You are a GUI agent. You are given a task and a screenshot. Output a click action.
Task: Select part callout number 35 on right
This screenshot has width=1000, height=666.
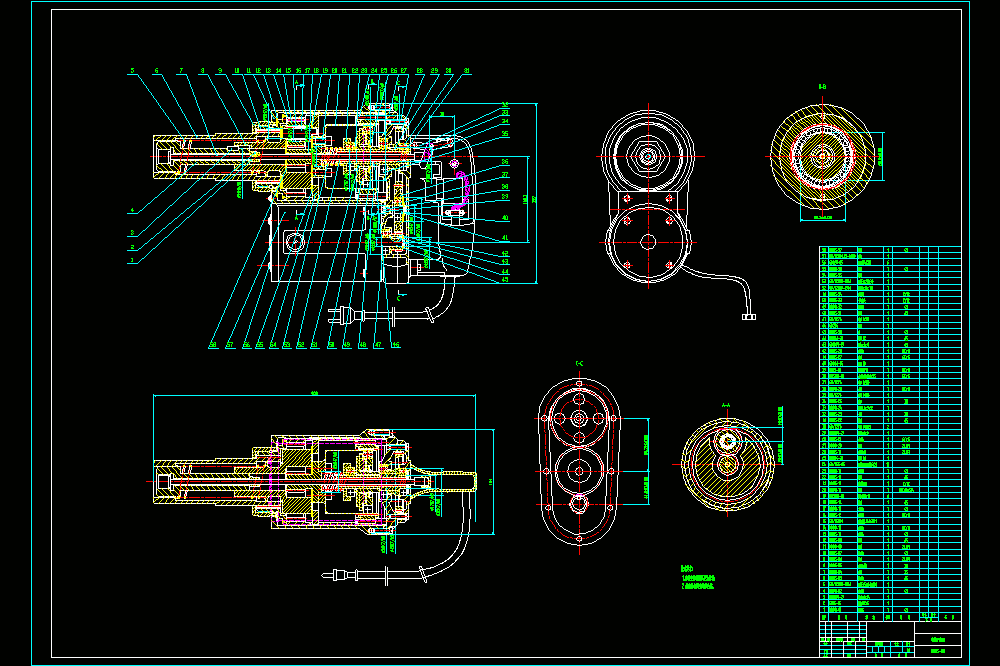click(x=505, y=135)
